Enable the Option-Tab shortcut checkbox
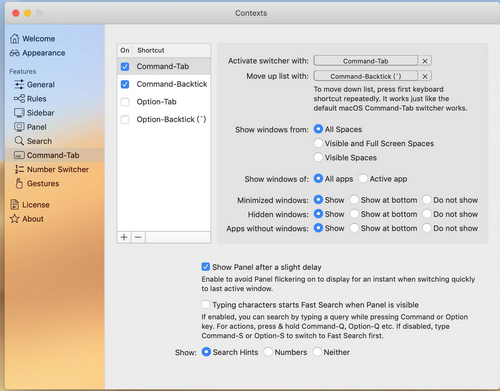The width and height of the screenshot is (500, 391). tap(125, 102)
